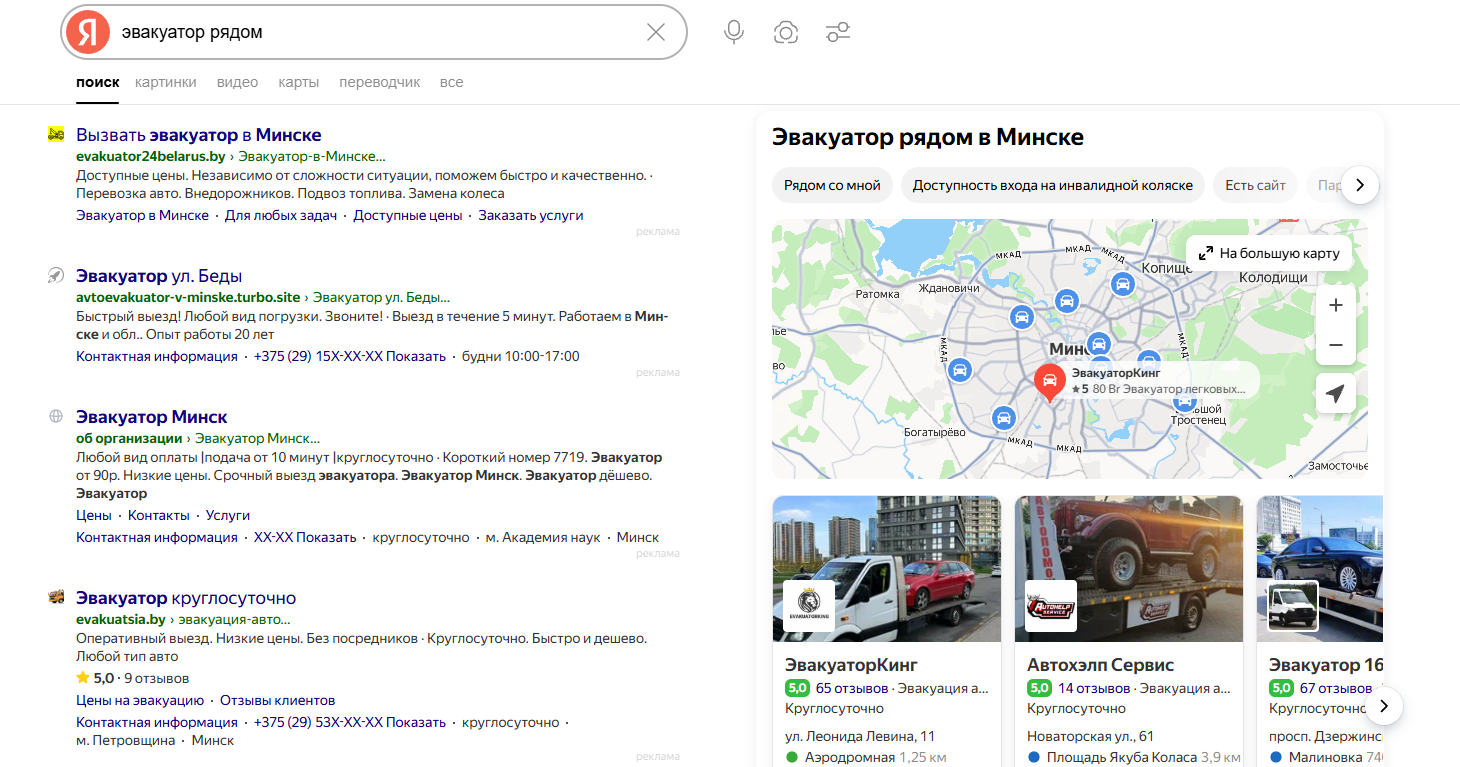Image resolution: width=1460 pixels, height=767 pixels.
Task: Open 'Для любых задач' sitelink
Action: click(281, 215)
